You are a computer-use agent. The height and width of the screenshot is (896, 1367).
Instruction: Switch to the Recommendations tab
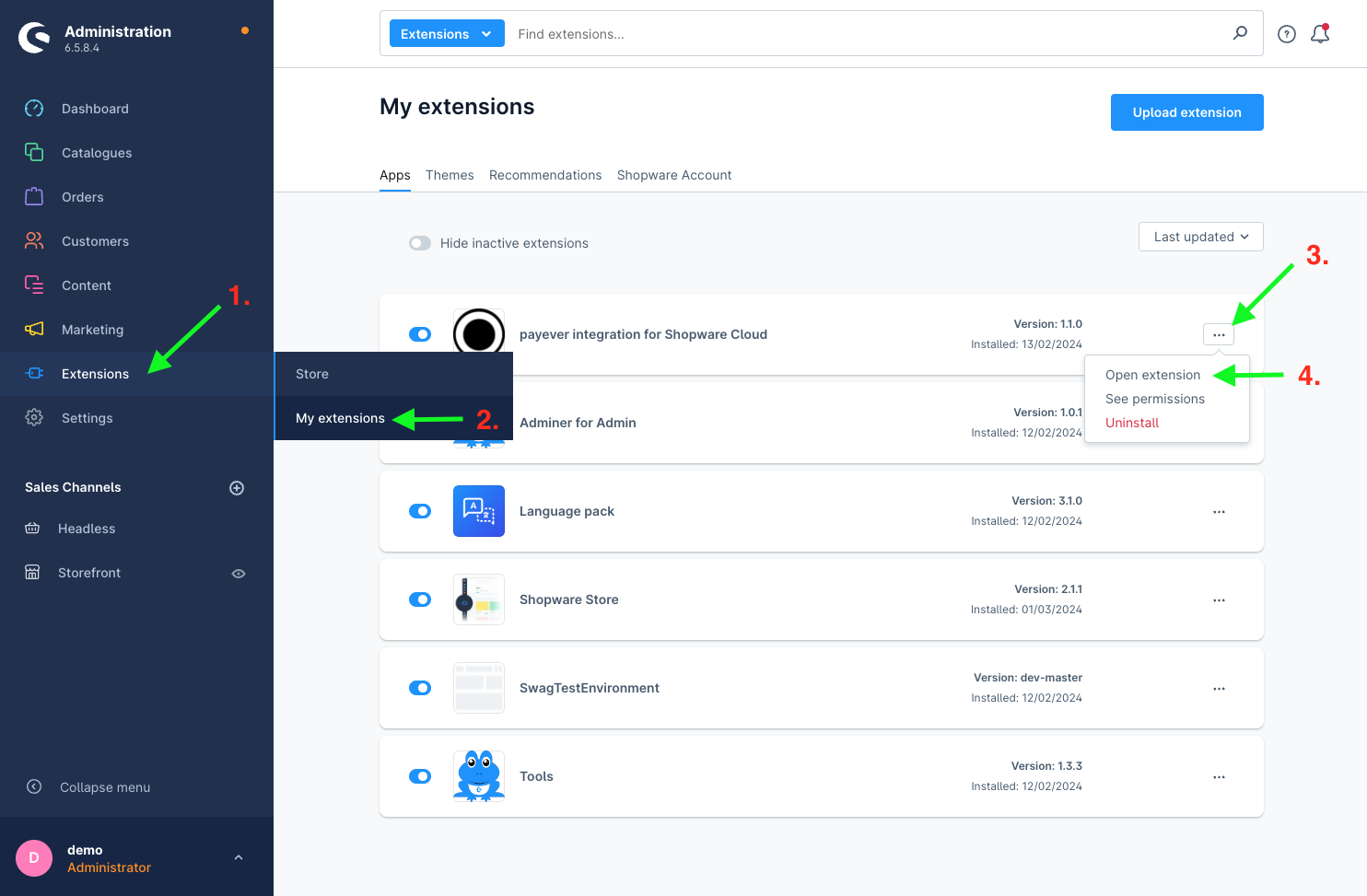(545, 175)
